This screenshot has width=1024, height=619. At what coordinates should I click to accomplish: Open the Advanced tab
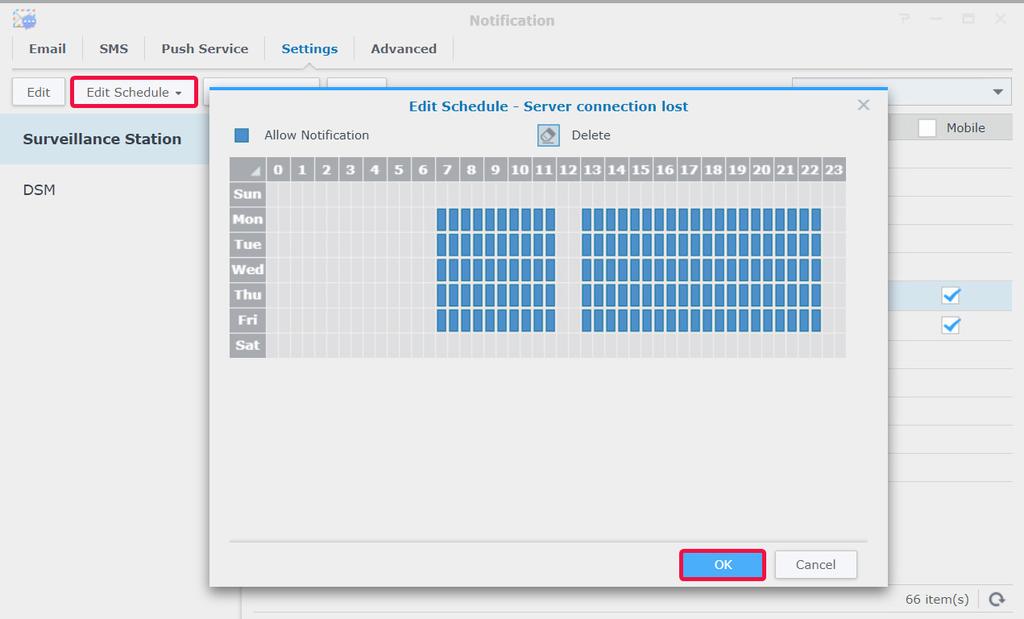click(404, 49)
